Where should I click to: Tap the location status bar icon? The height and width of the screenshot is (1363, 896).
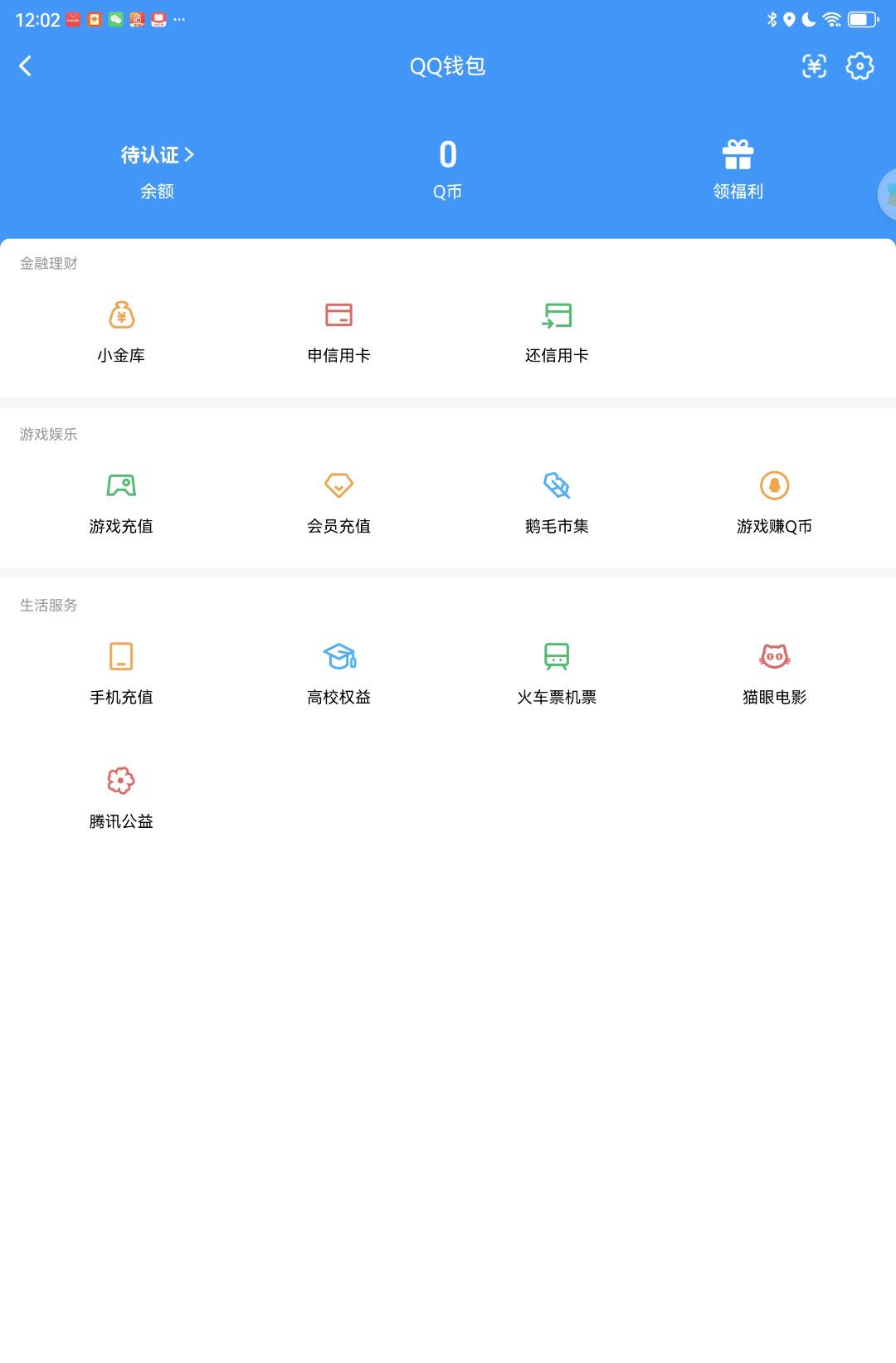pos(790,19)
